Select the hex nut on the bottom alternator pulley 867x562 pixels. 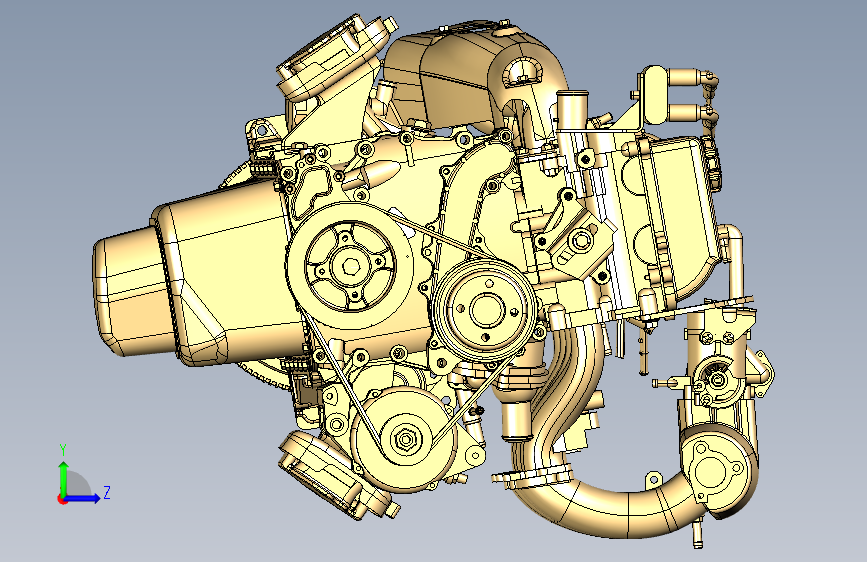pos(405,439)
